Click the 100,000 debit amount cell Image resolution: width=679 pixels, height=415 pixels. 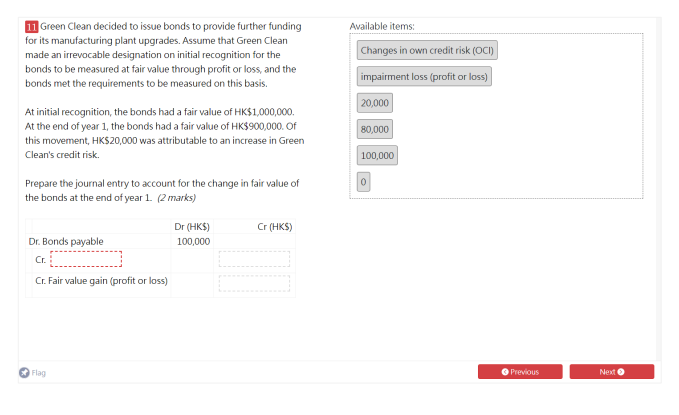click(193, 241)
